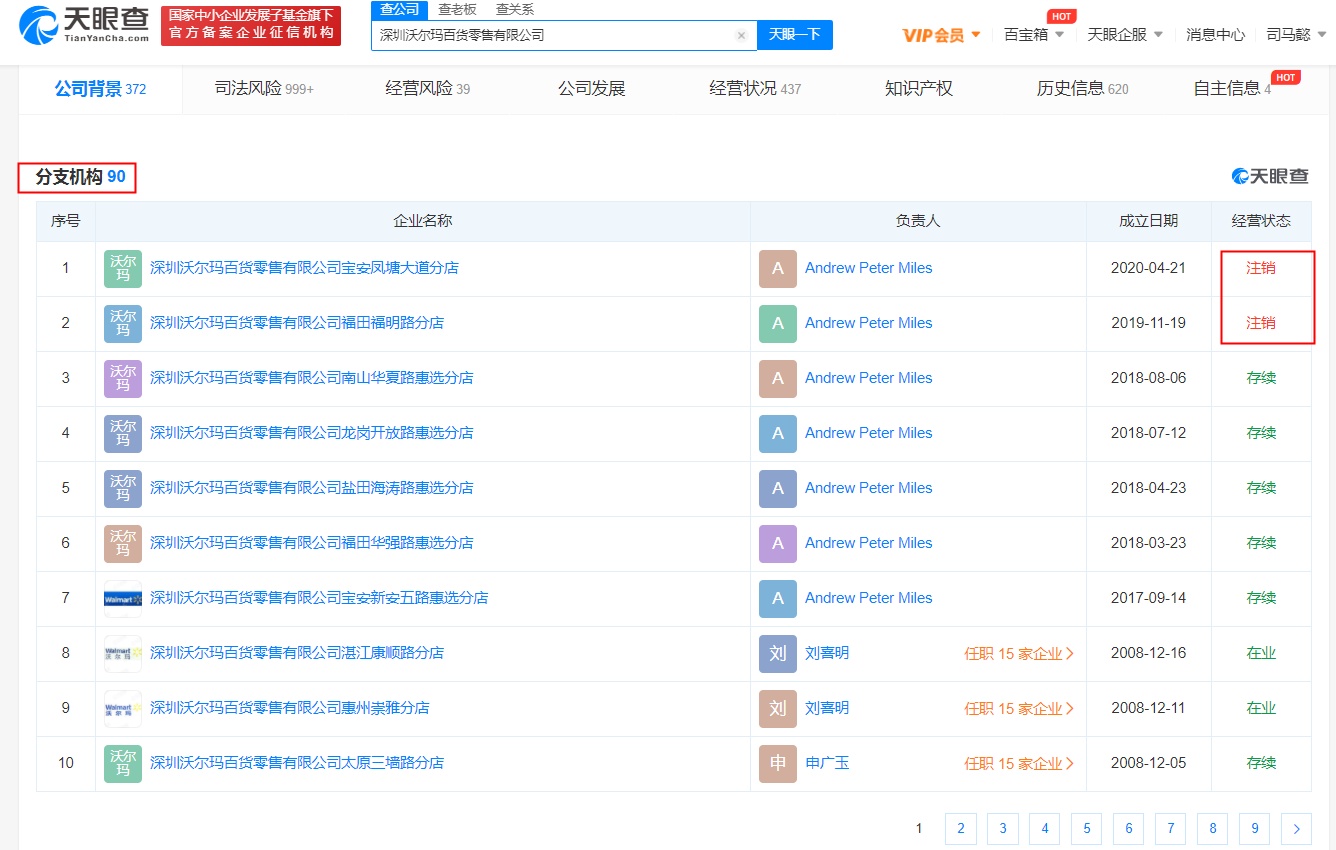Go to page 9 of branches

coord(1255,828)
